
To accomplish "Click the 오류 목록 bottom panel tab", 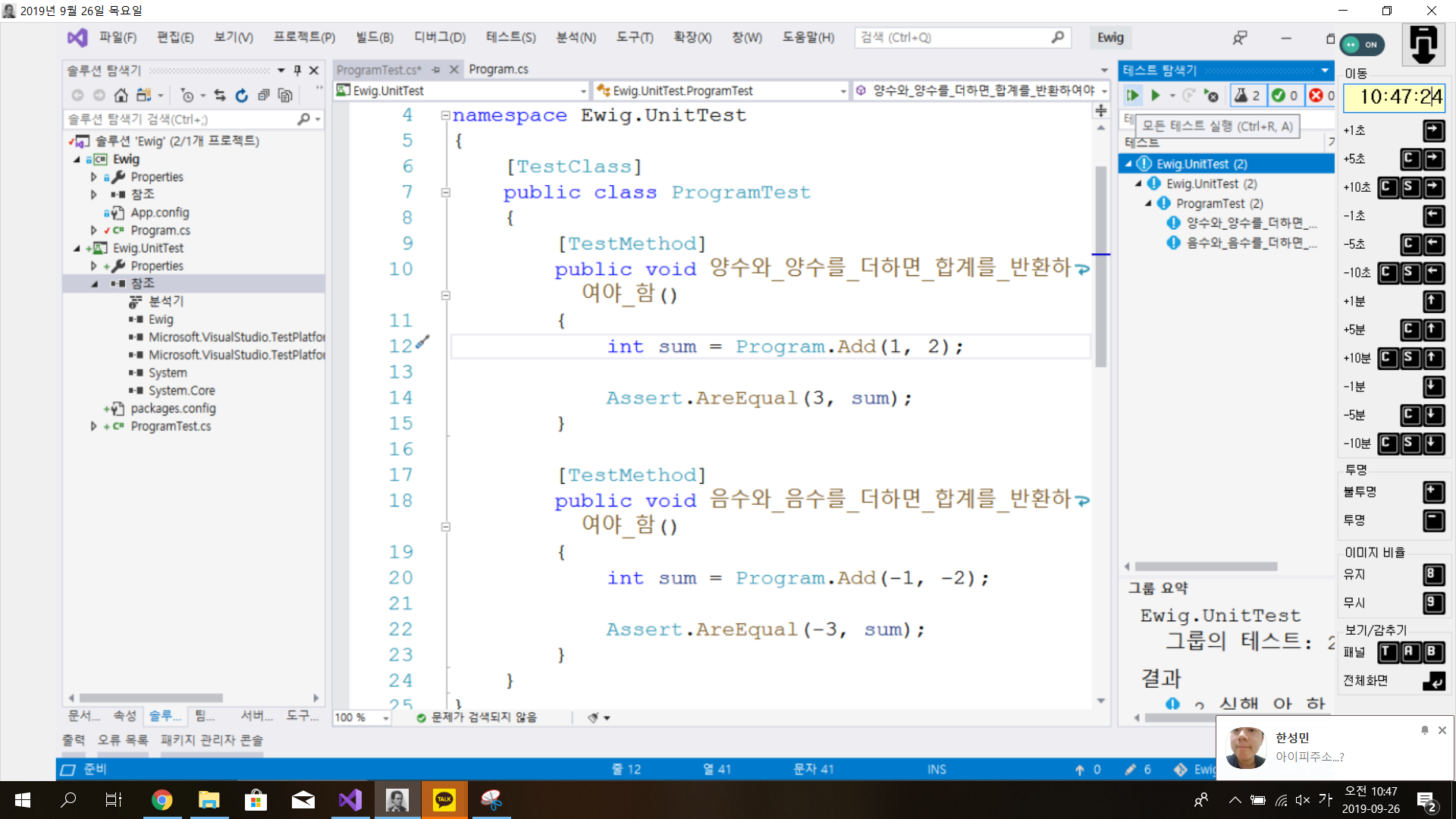I will 122,739.
